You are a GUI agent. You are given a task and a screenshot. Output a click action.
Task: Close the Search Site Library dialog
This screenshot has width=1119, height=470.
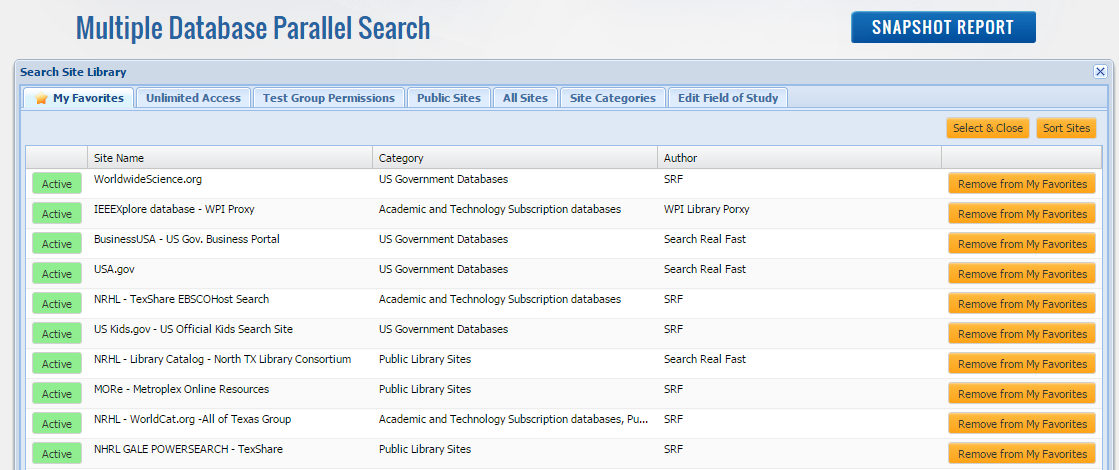click(x=1100, y=72)
